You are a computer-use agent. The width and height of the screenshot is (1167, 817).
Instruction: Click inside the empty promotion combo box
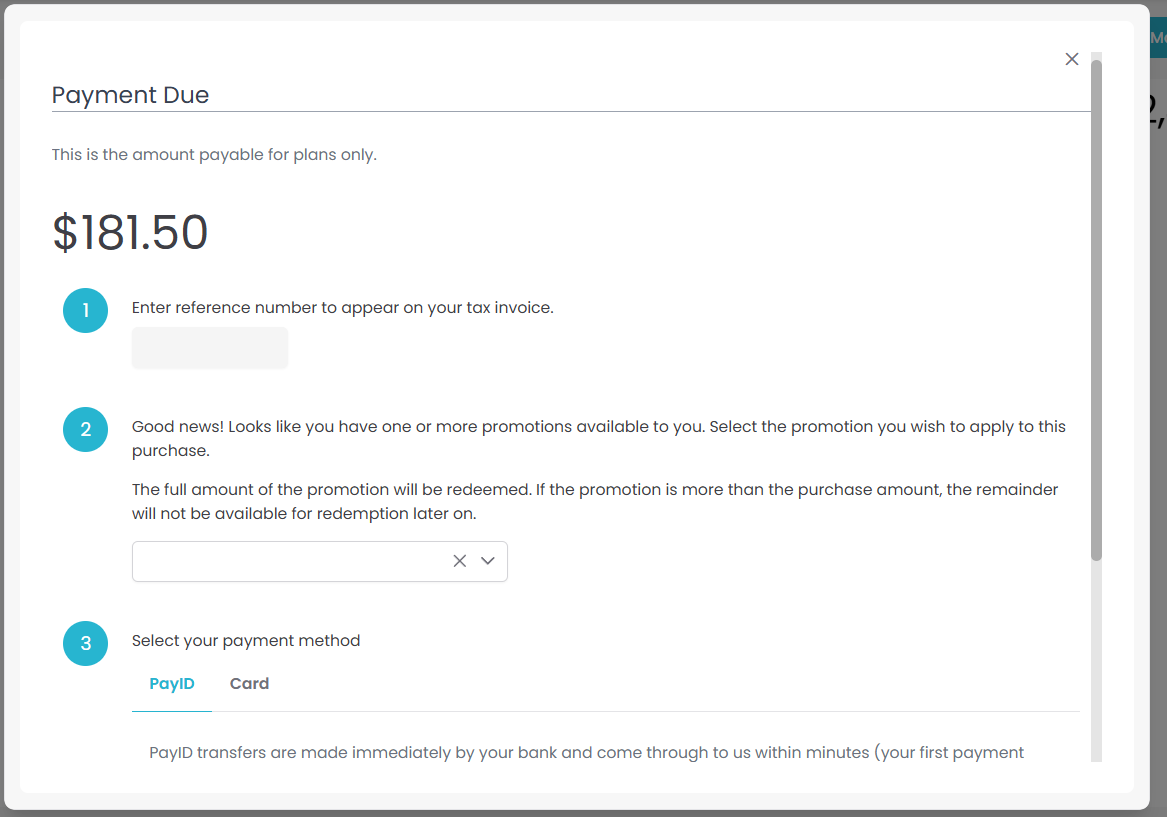(290, 562)
